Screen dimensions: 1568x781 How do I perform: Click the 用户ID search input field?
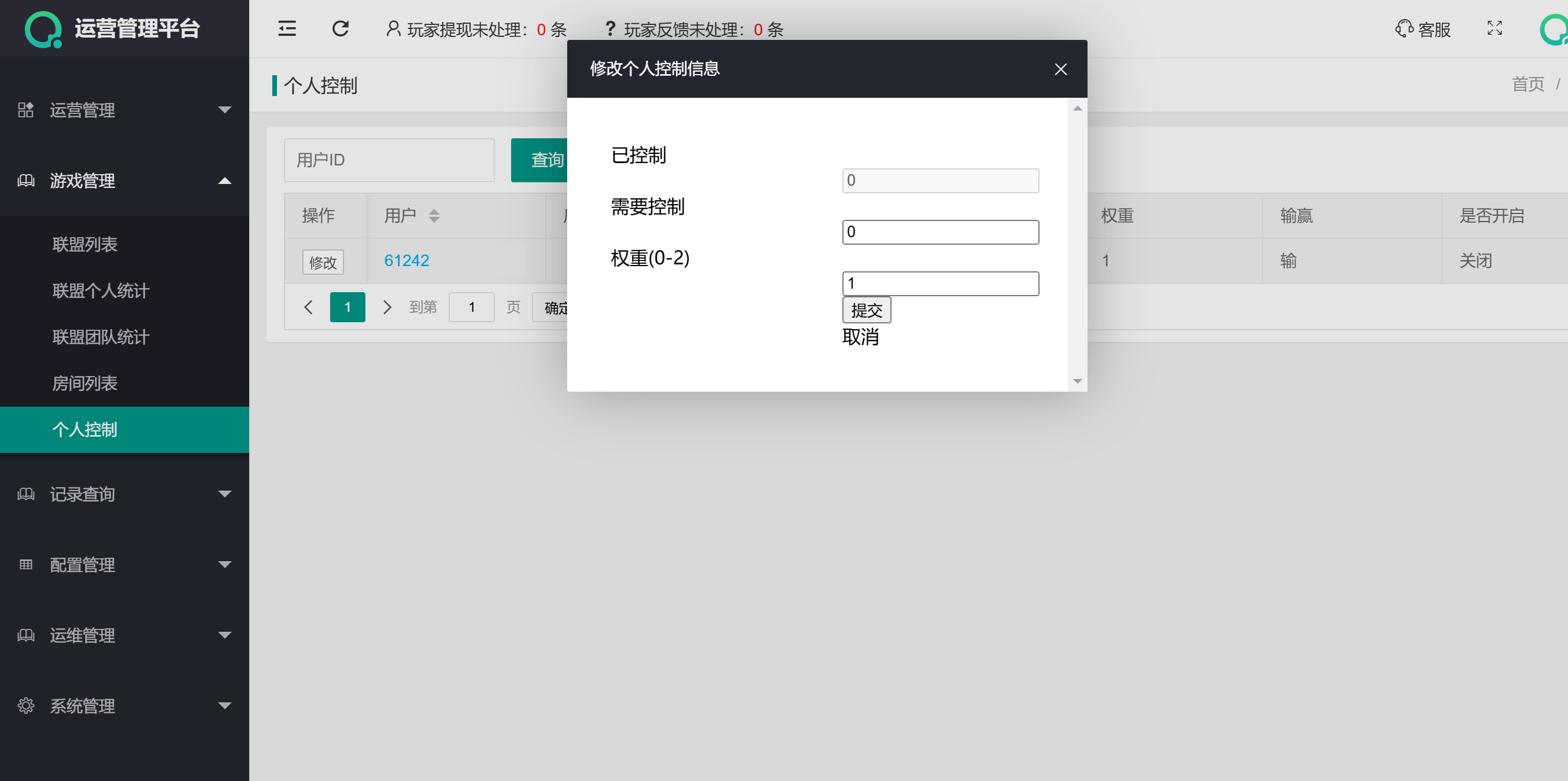(389, 160)
